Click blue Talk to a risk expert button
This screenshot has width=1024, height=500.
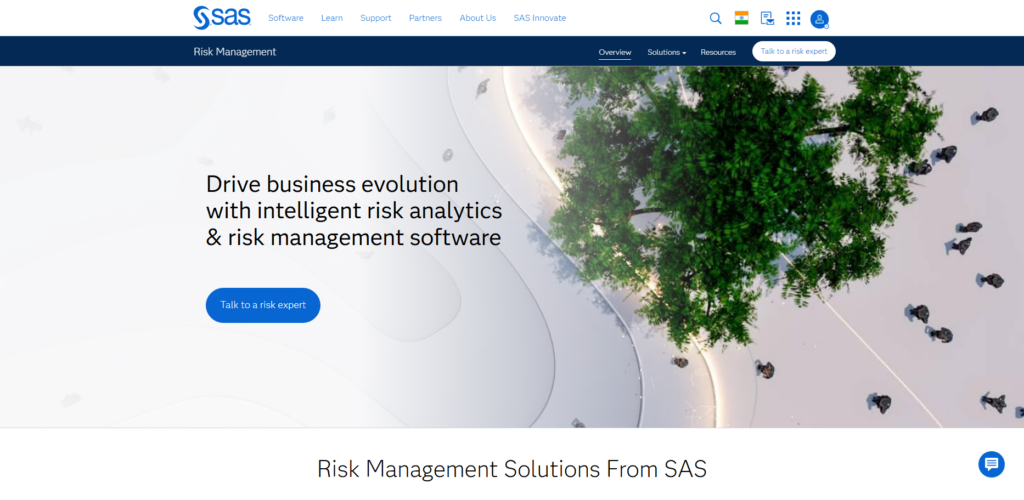[263, 305]
